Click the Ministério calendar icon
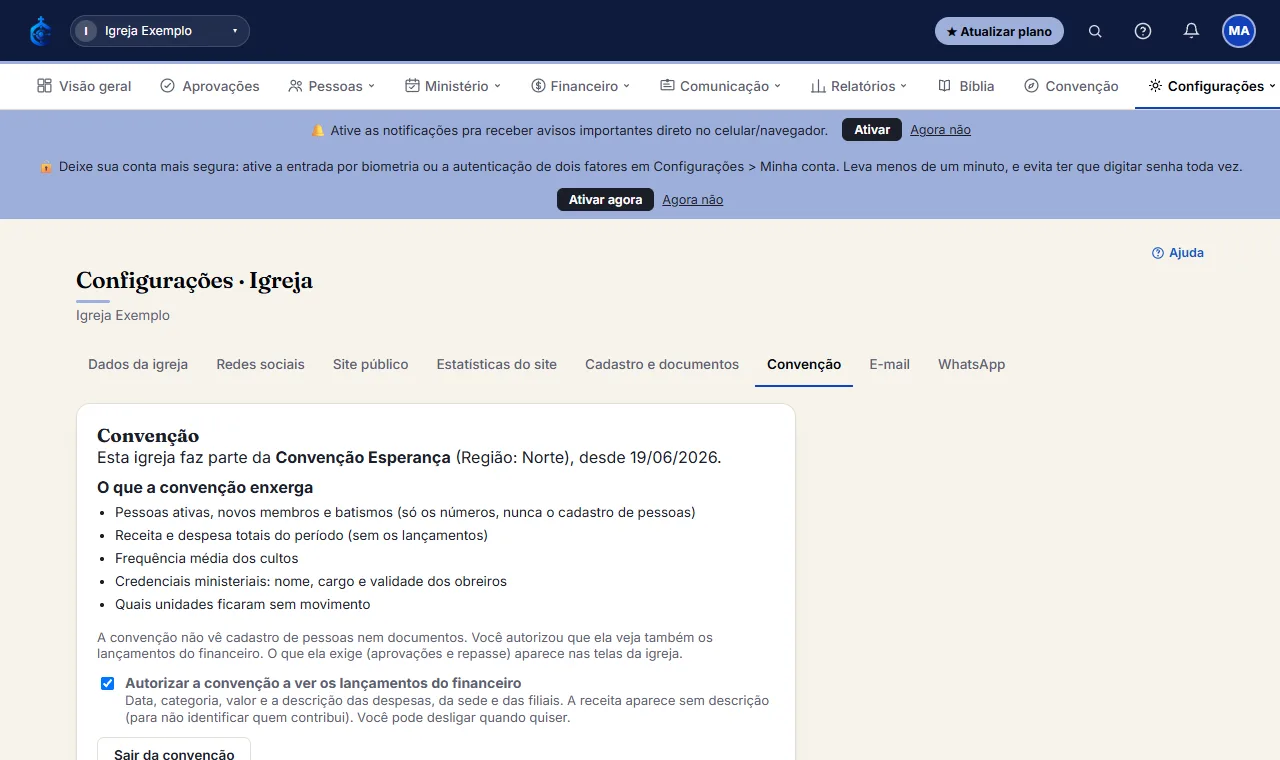 412,86
